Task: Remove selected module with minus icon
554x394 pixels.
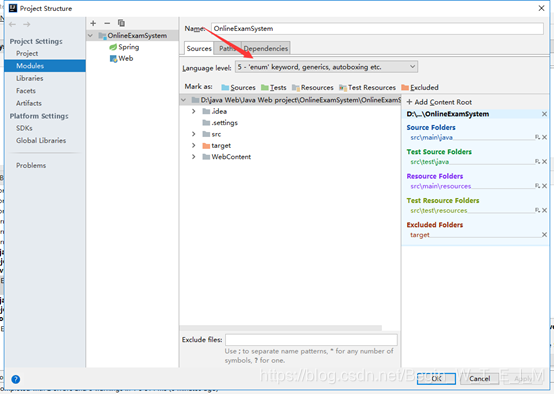Action: click(x=107, y=23)
